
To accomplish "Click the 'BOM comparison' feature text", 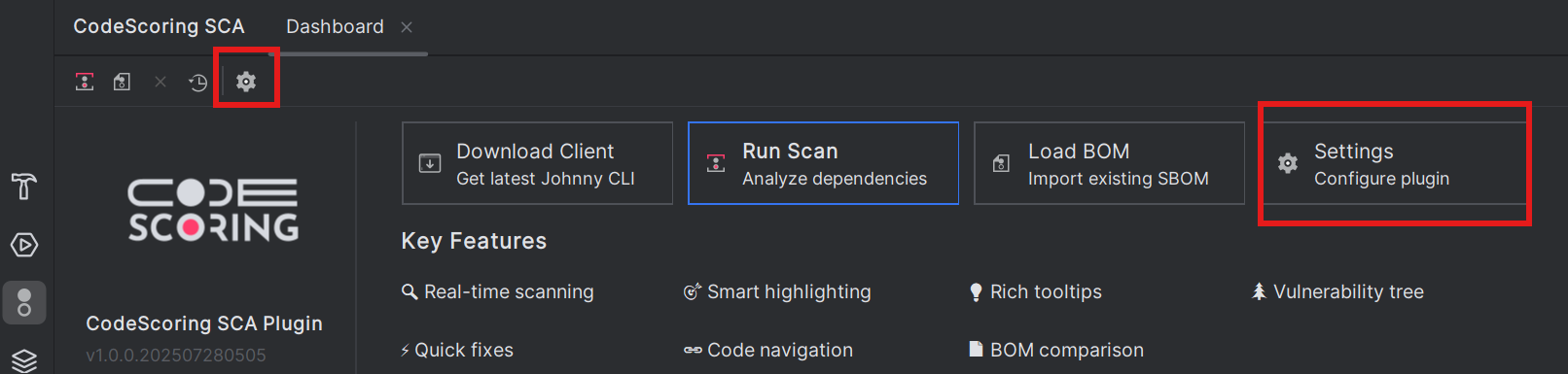I will 1067,350.
